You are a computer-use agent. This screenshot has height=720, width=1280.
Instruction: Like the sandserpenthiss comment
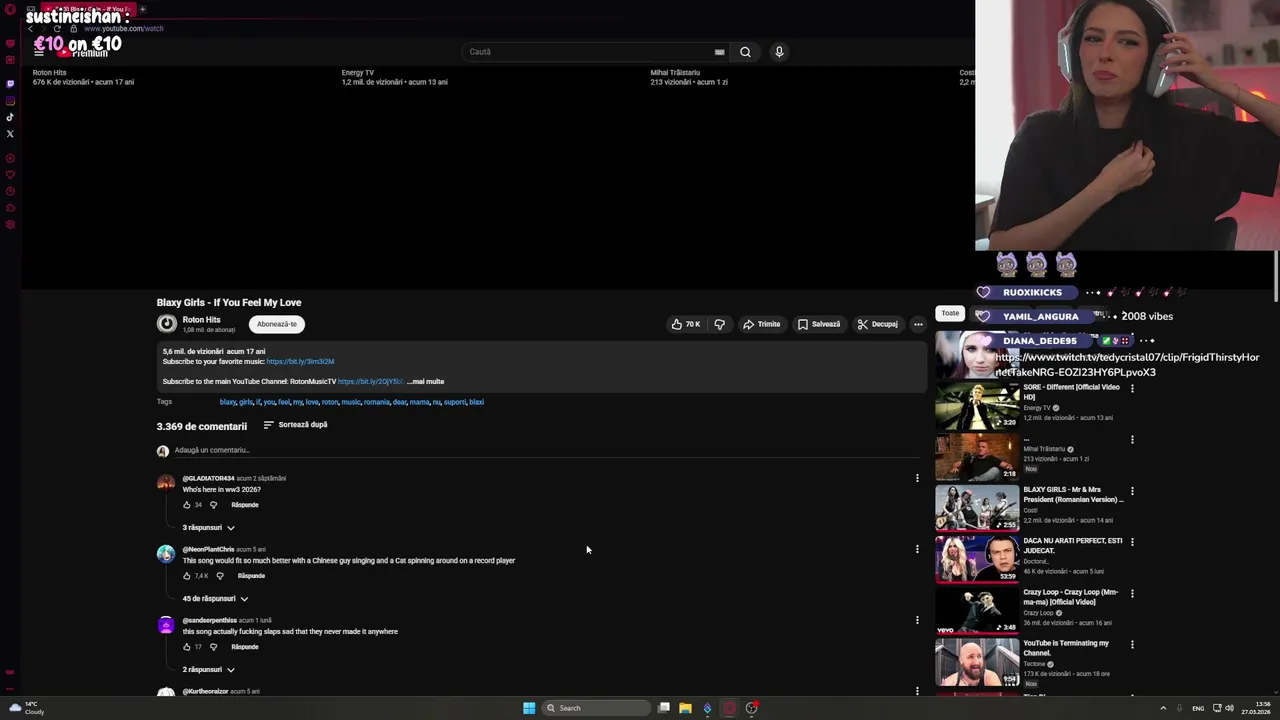click(x=187, y=647)
